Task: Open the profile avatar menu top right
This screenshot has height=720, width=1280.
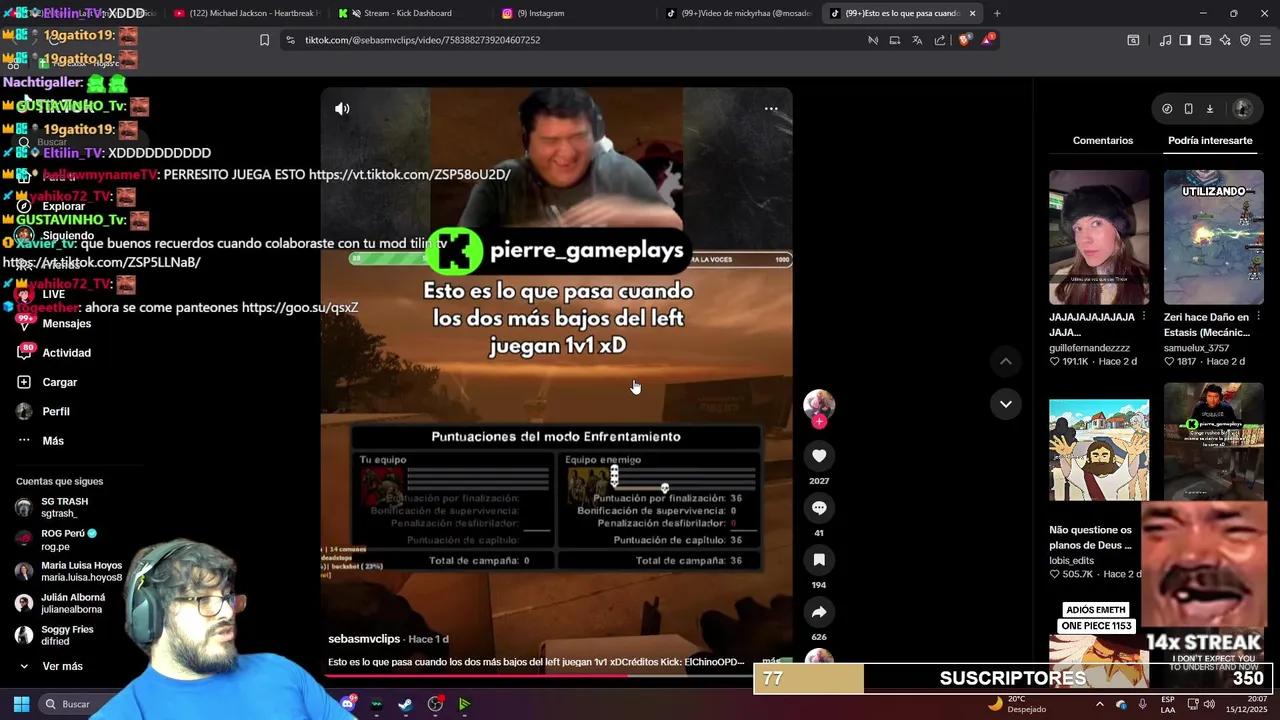Action: 1243,109
